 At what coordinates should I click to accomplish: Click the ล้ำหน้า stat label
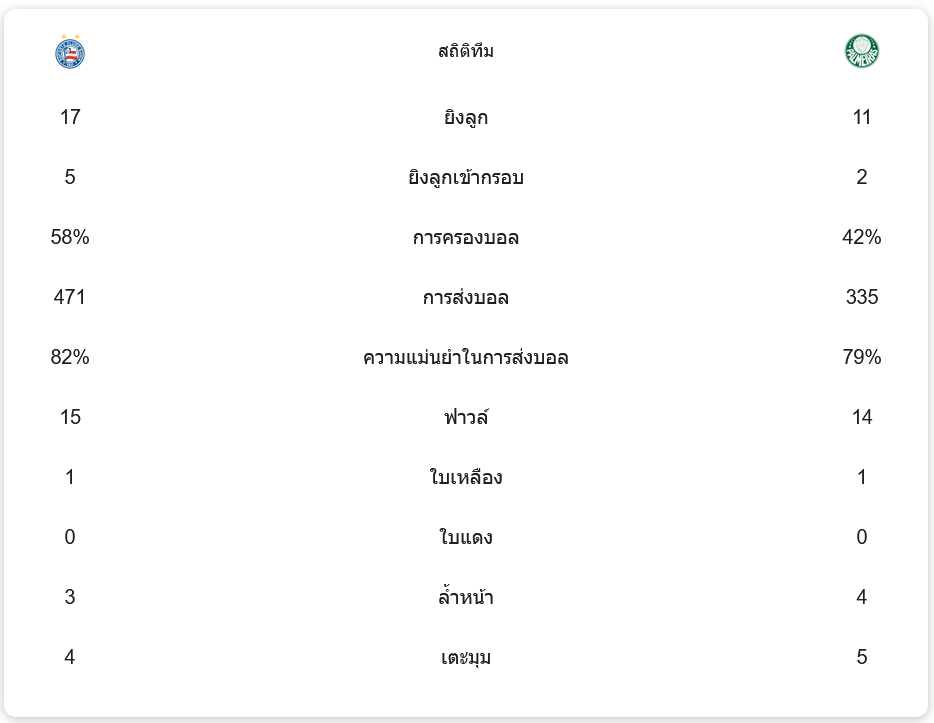tap(466, 598)
